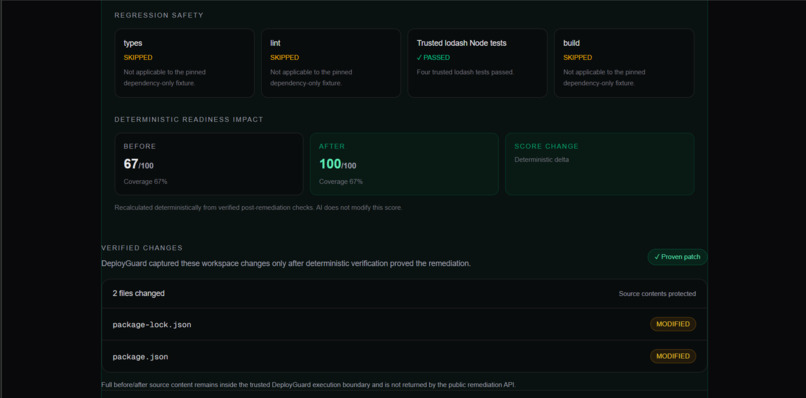Click the REGRESSION SAFETY section heading
This screenshot has height=398, width=806.
(x=159, y=15)
